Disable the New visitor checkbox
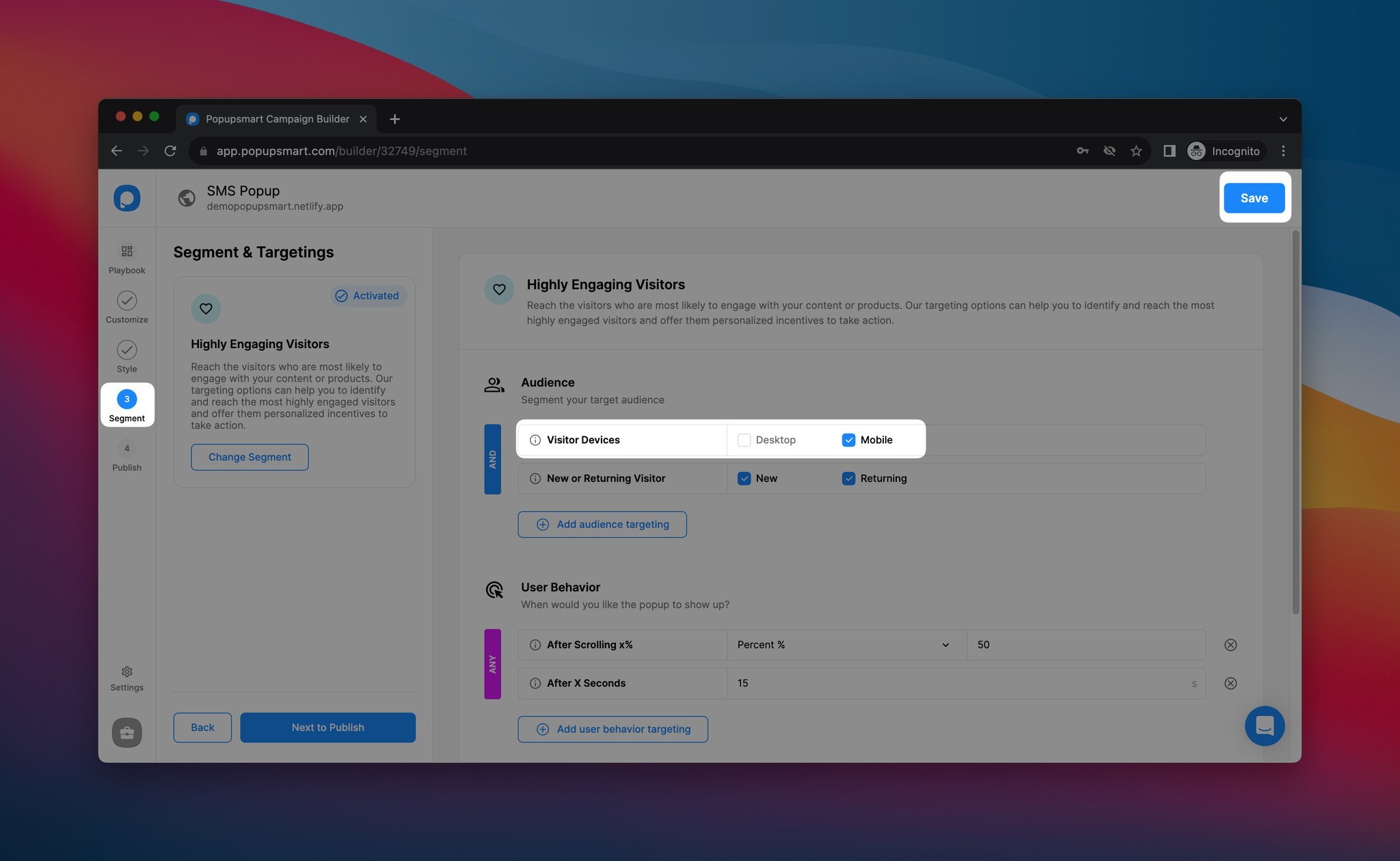Screen dimensions: 1400x861 pyautogui.click(x=744, y=478)
